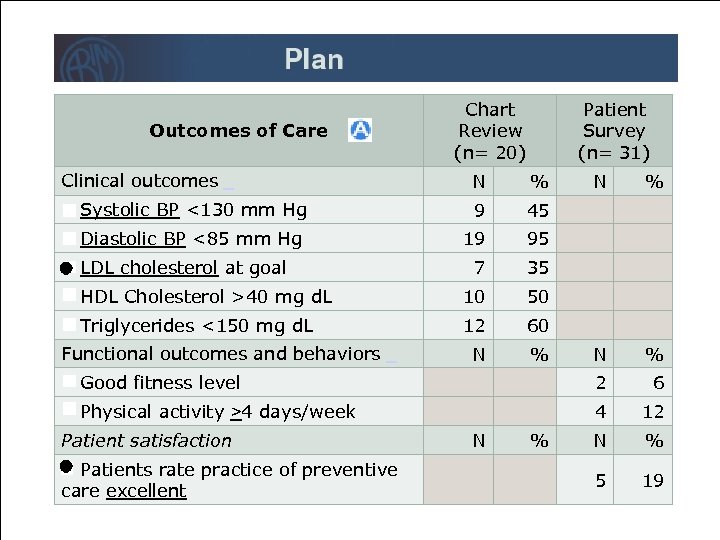The width and height of the screenshot is (720, 540).
Task: Click the black bullet before Patients rate practice
Action: click(x=67, y=468)
